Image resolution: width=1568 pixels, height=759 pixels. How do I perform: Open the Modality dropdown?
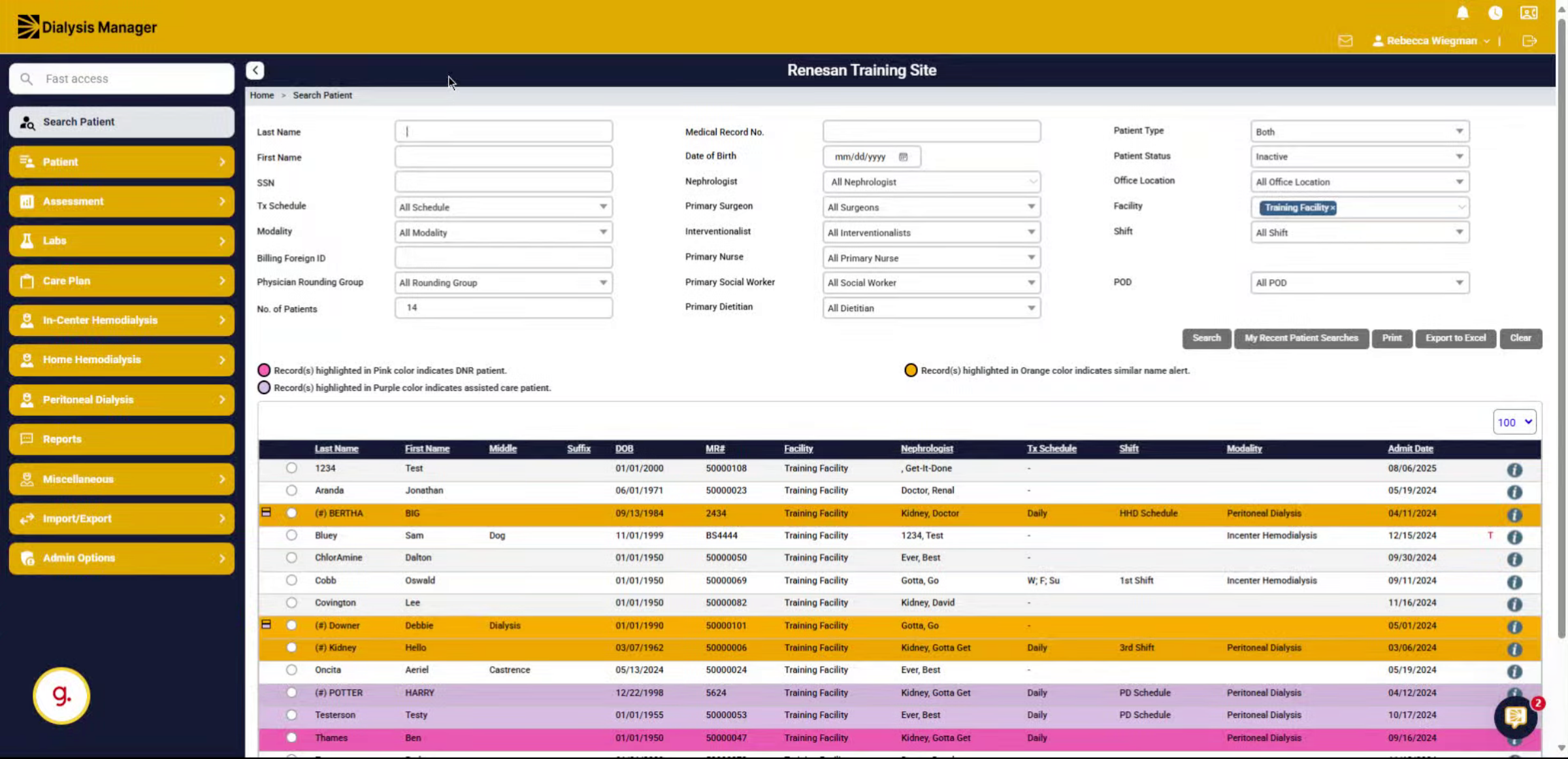point(503,233)
